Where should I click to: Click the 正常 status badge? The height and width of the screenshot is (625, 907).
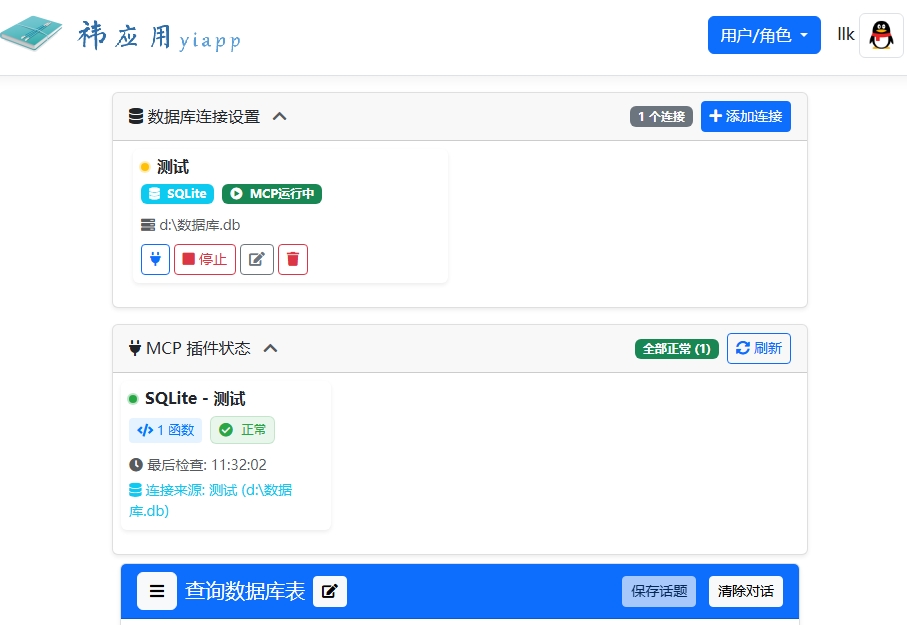[242, 430]
